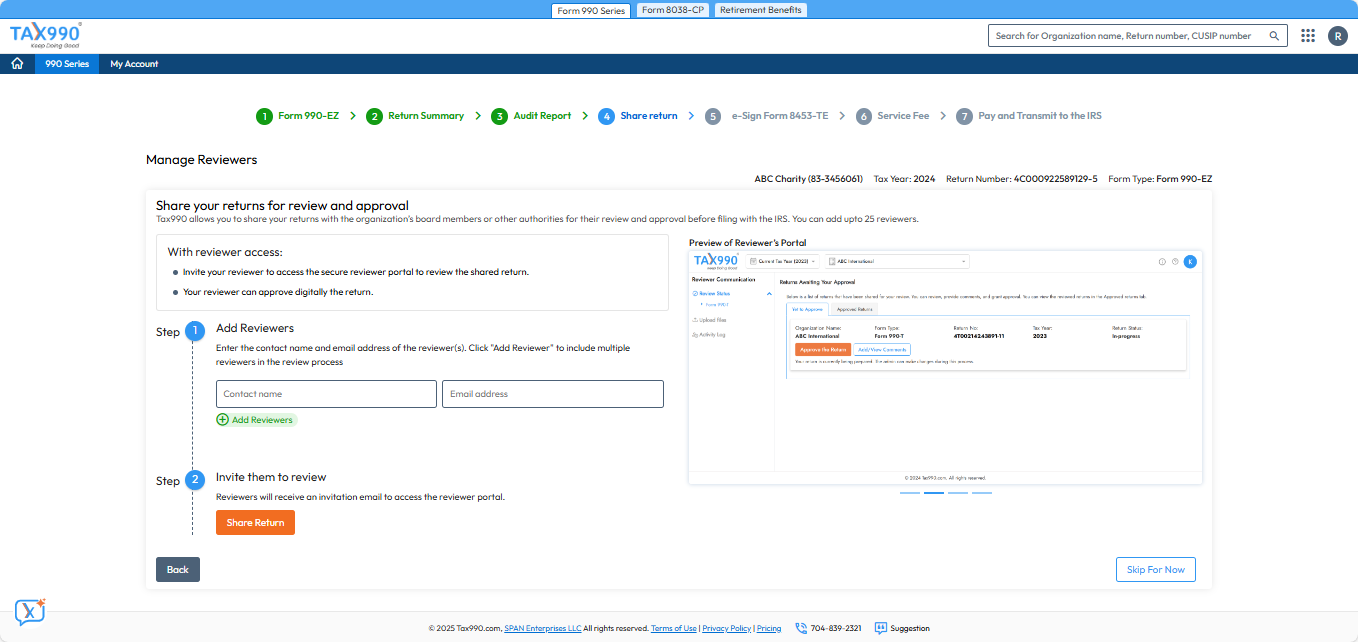Image resolution: width=1358 pixels, height=642 pixels.
Task: Open the chat assistant icon
Action: [x=30, y=611]
